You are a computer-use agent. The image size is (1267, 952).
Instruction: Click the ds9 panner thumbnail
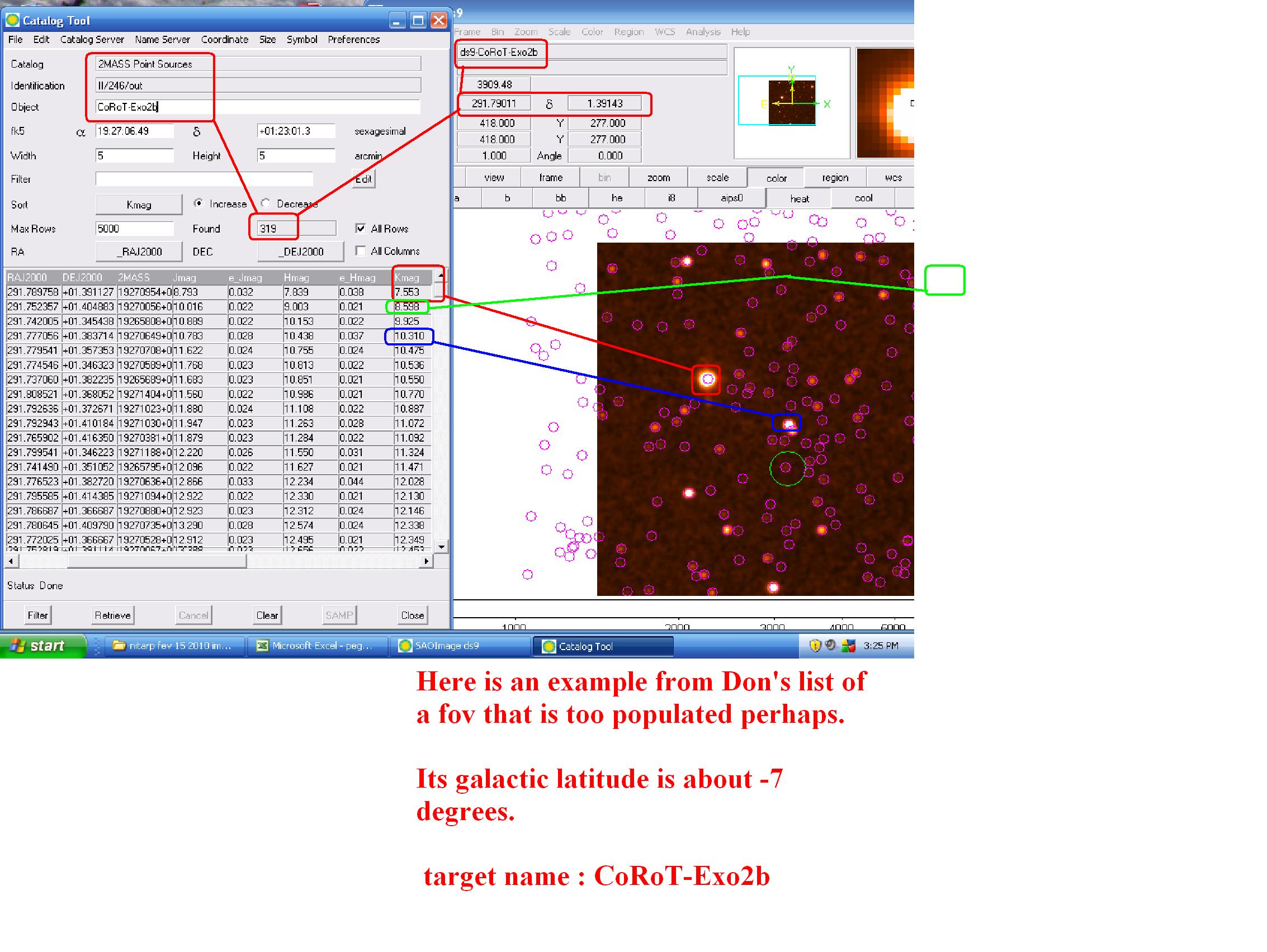click(x=792, y=103)
